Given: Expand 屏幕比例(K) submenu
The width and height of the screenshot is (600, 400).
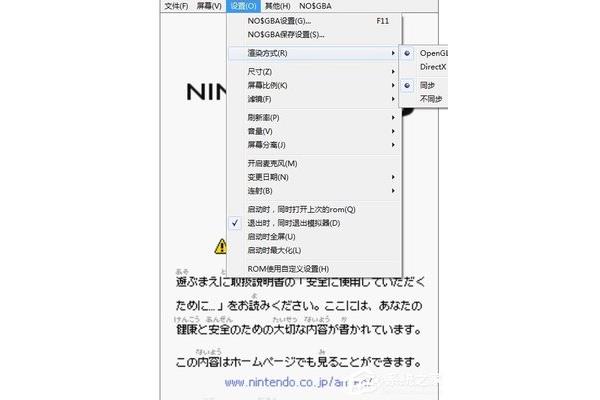Looking at the screenshot, I should [x=314, y=85].
